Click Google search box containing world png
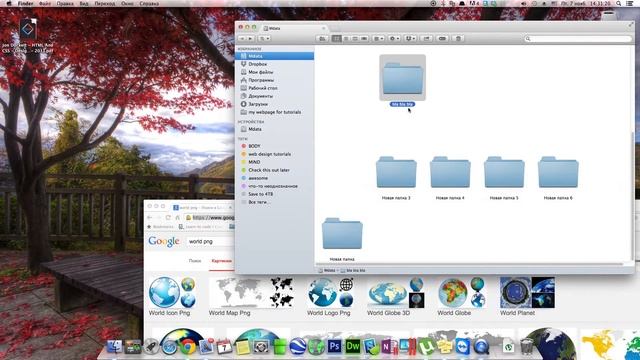Image resolution: width=640 pixels, height=360 pixels. pos(210,241)
